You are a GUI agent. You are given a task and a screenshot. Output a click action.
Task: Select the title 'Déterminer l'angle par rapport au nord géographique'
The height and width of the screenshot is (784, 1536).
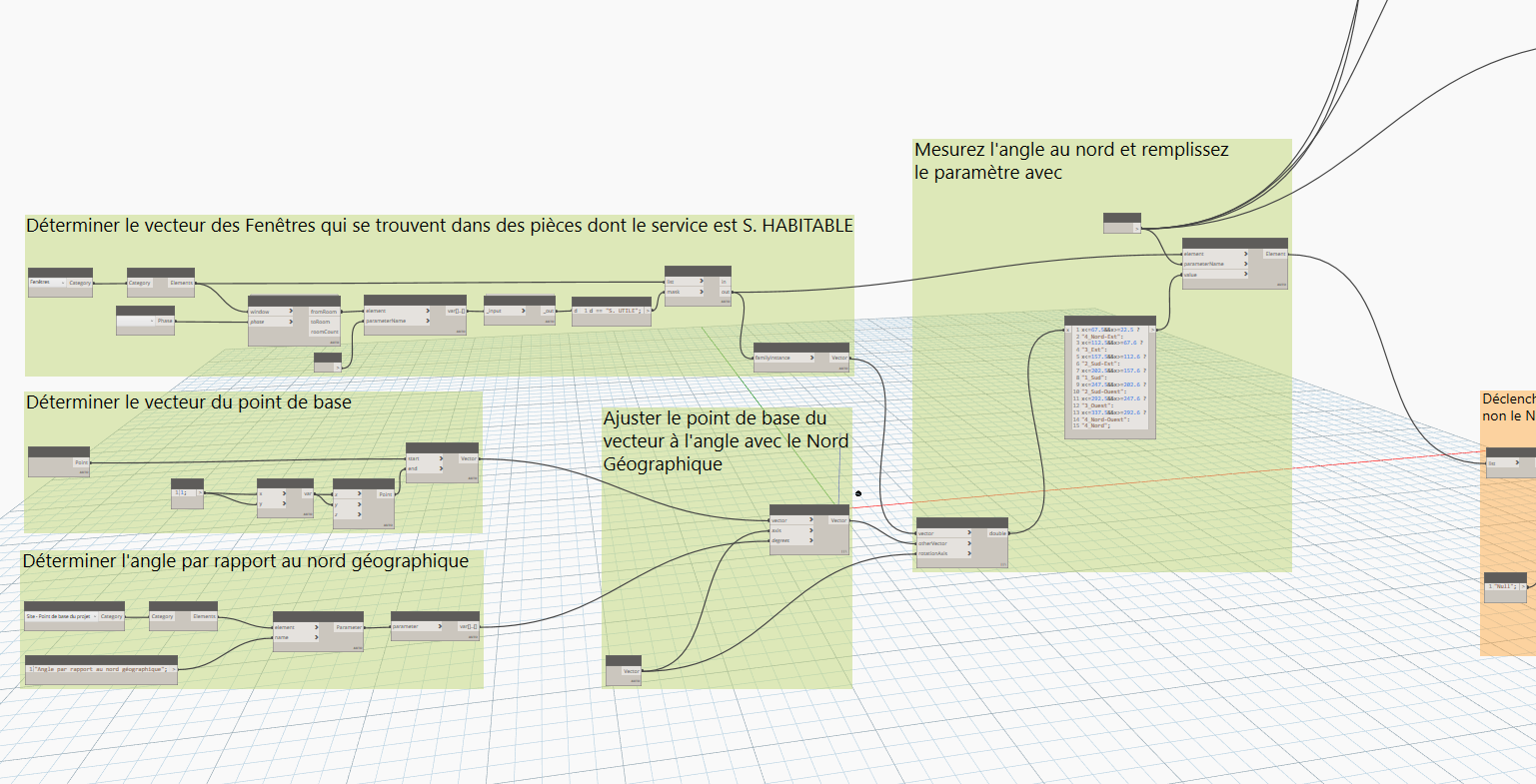[x=246, y=561]
